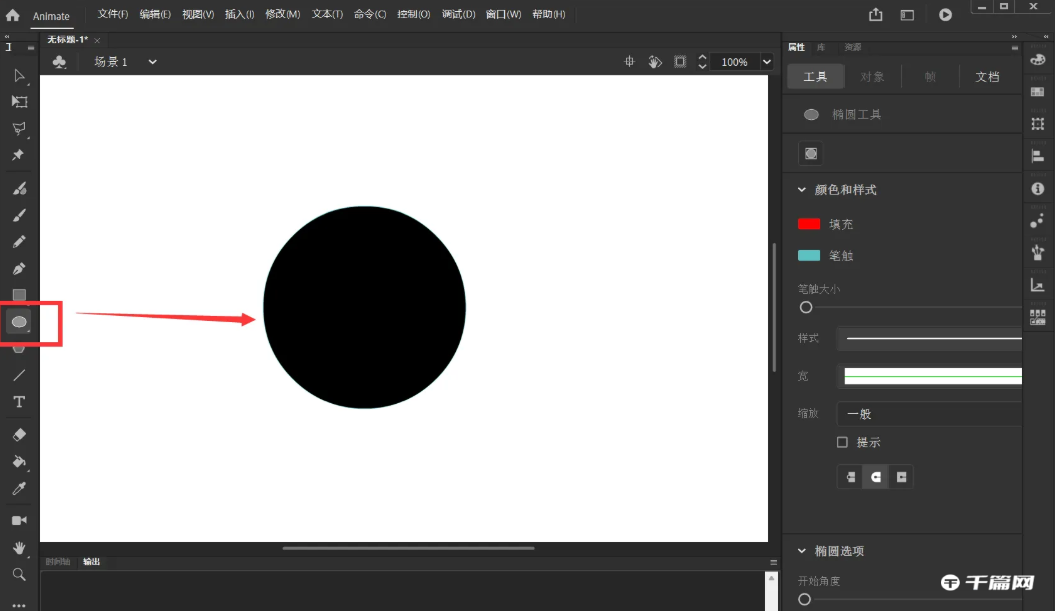Click the Free Transform tool
Image resolution: width=1055 pixels, height=611 pixels.
point(19,102)
